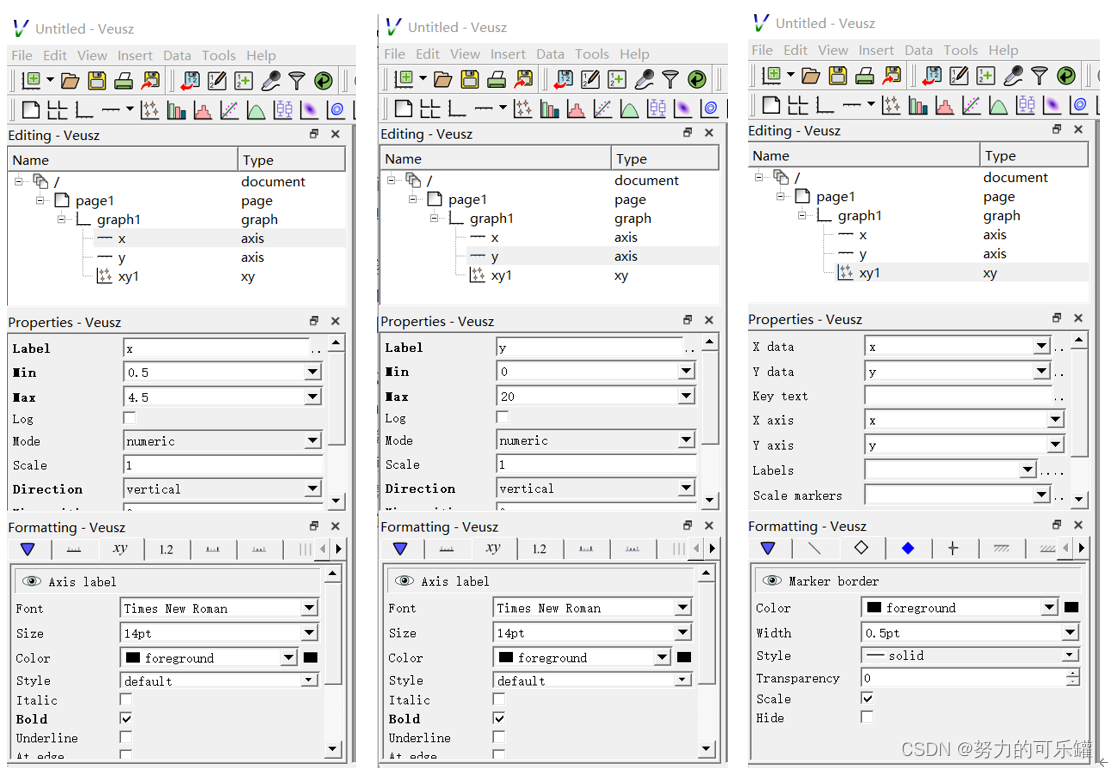The width and height of the screenshot is (1108, 768).
Task: Click black Color swatch in middle window
Action: click(x=683, y=656)
